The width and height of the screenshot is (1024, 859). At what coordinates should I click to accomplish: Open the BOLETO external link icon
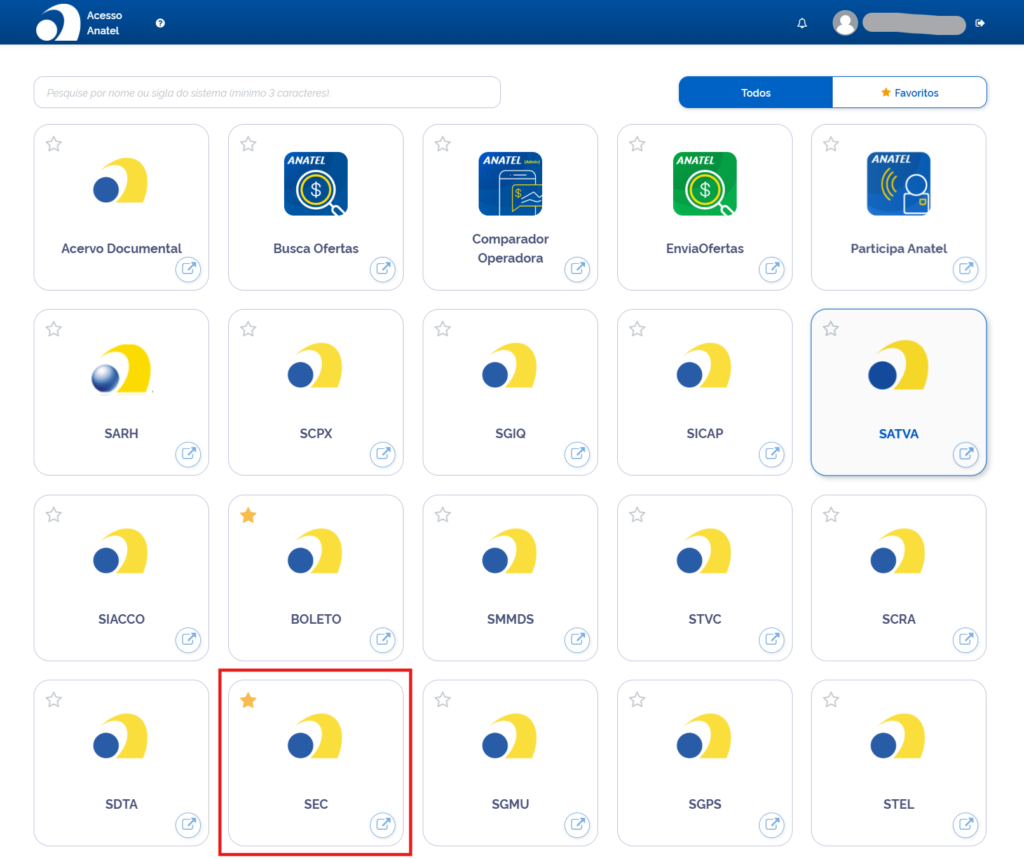point(383,640)
